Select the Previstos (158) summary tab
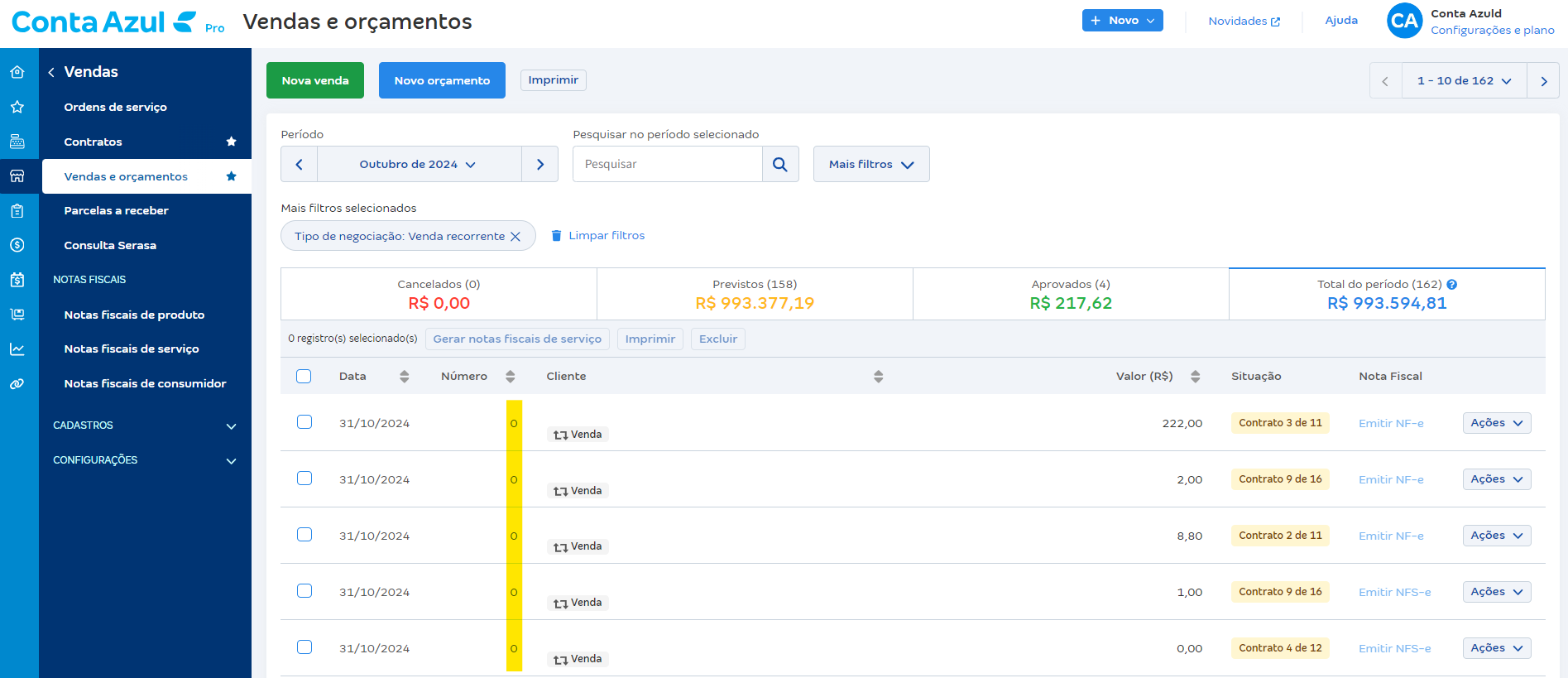 [755, 294]
